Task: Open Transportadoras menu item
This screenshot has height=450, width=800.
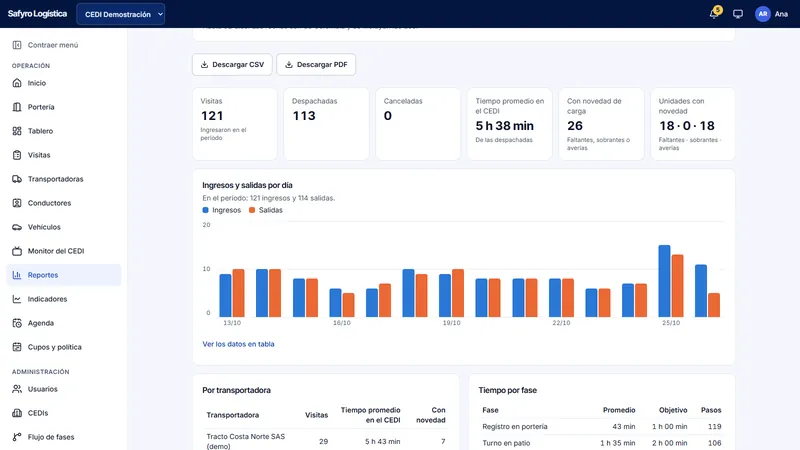Action: [64, 179]
